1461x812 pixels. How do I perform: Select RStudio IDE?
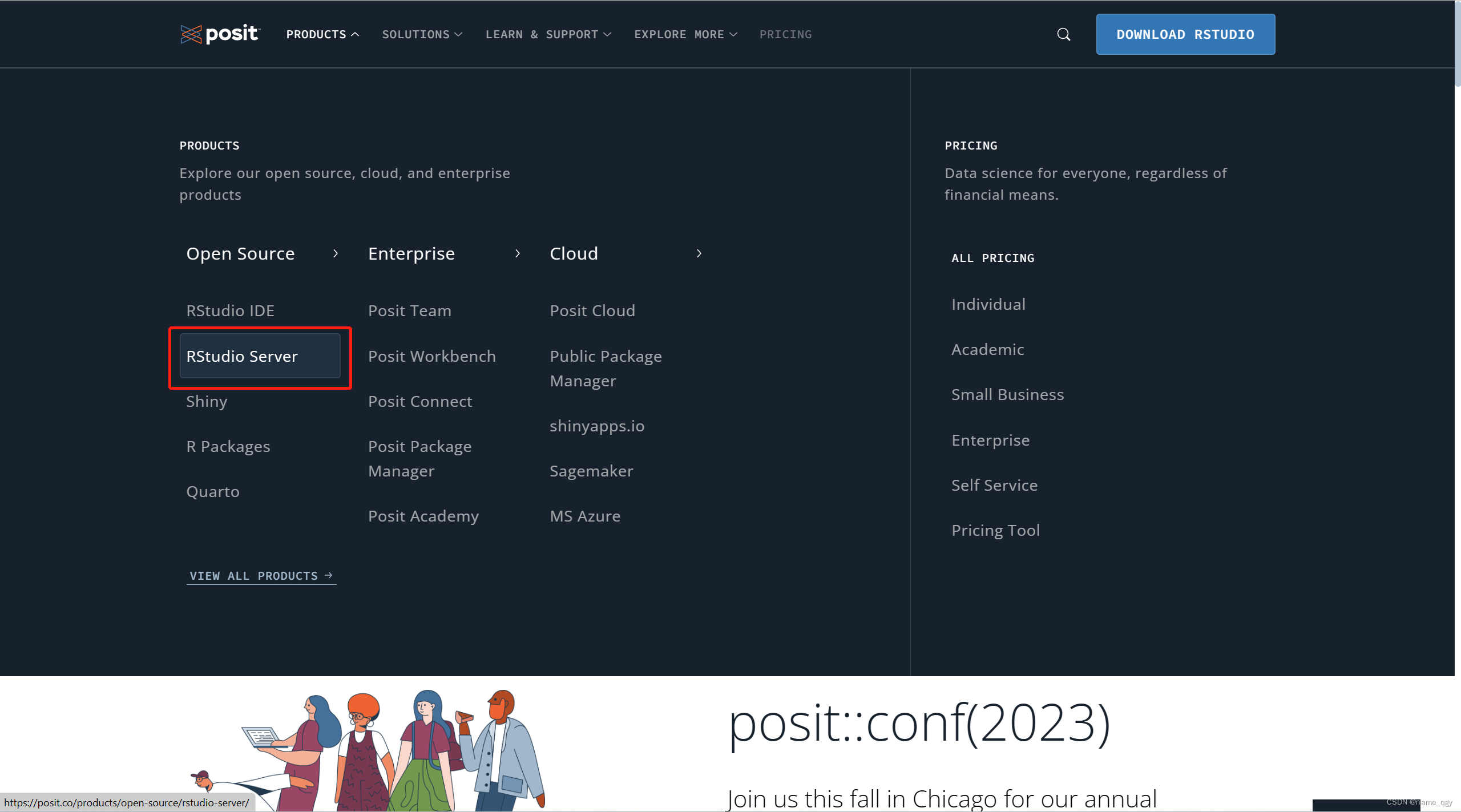230,310
